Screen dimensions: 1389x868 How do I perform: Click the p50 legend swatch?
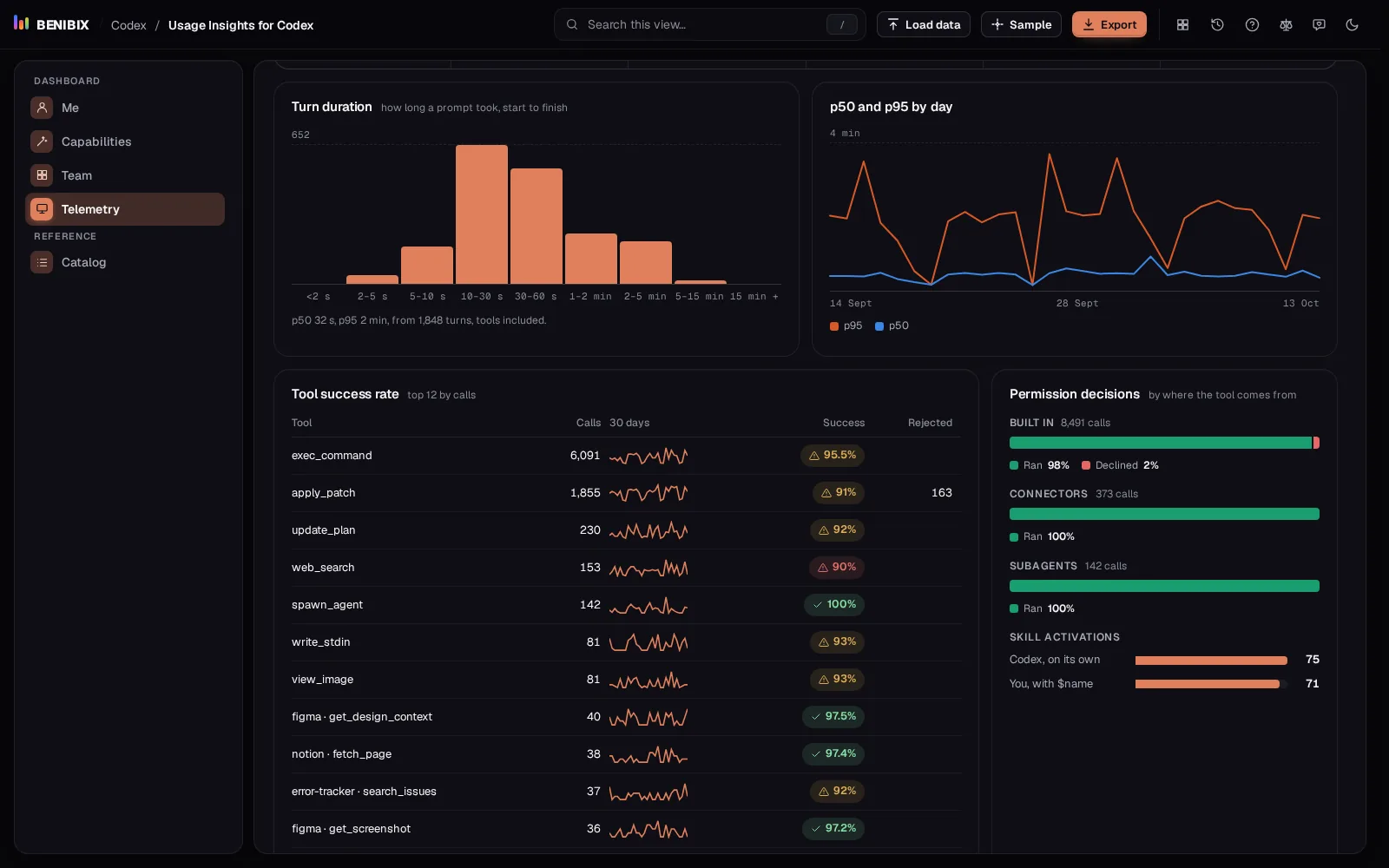879,326
